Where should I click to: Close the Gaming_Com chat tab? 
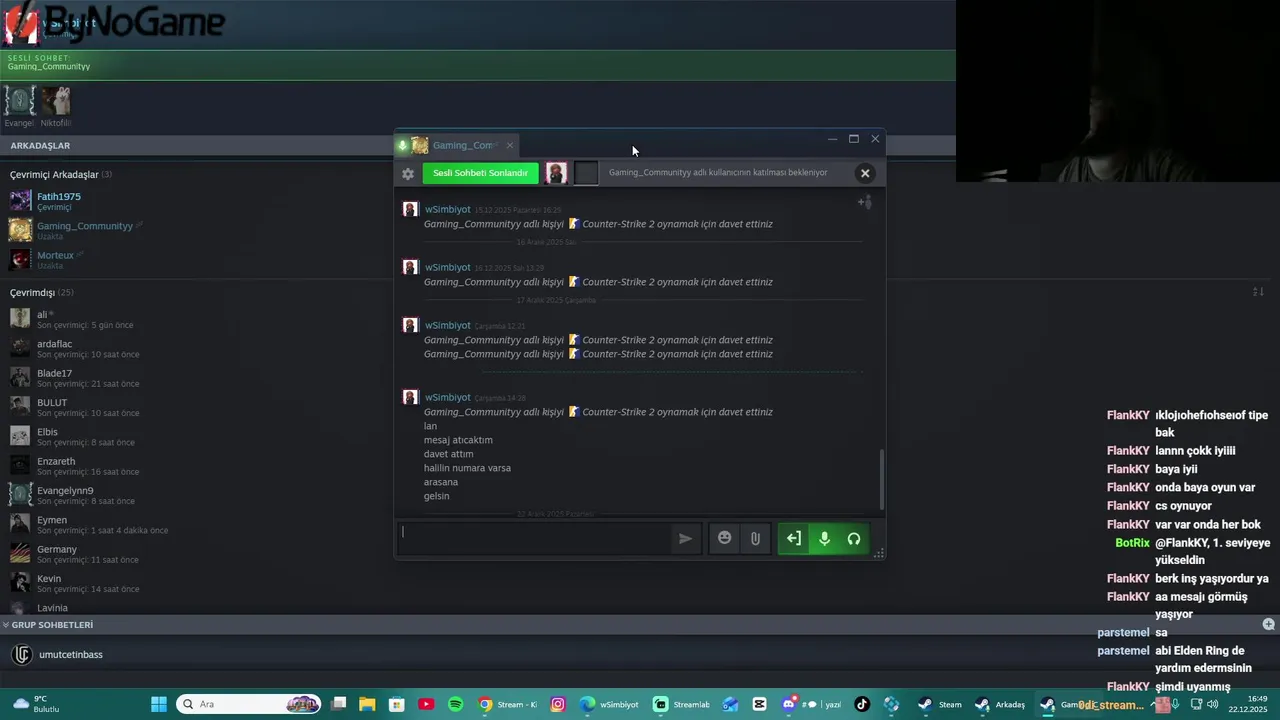point(509,145)
